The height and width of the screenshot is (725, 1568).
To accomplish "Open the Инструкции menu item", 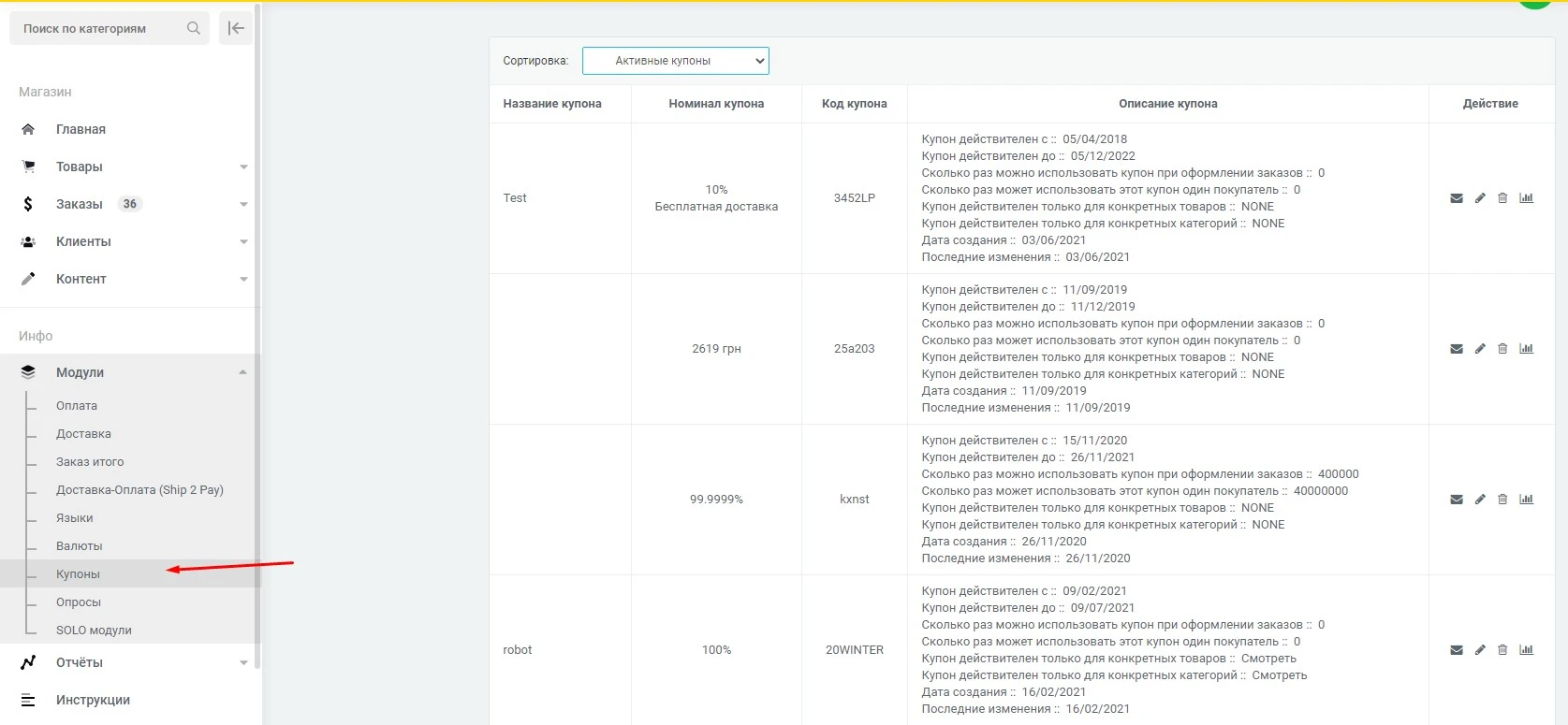I will (x=93, y=700).
